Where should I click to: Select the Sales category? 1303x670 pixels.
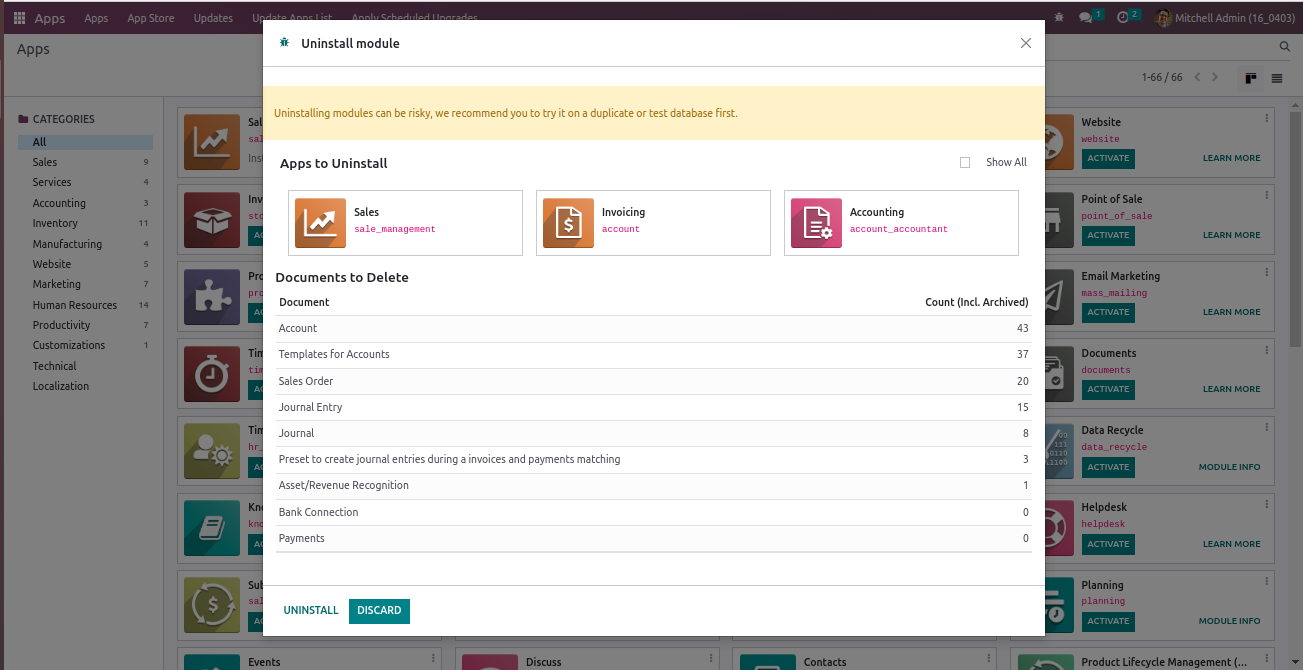coord(85,162)
